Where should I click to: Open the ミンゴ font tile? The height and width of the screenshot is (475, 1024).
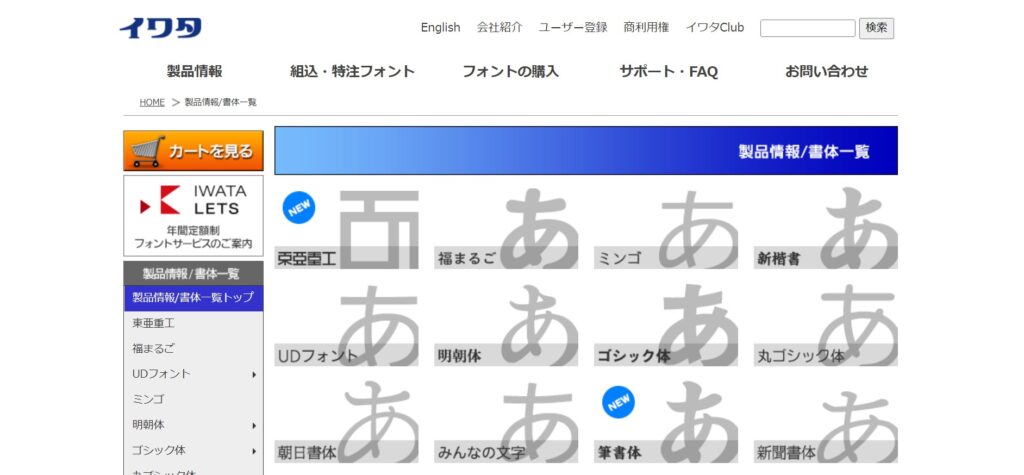pos(666,227)
